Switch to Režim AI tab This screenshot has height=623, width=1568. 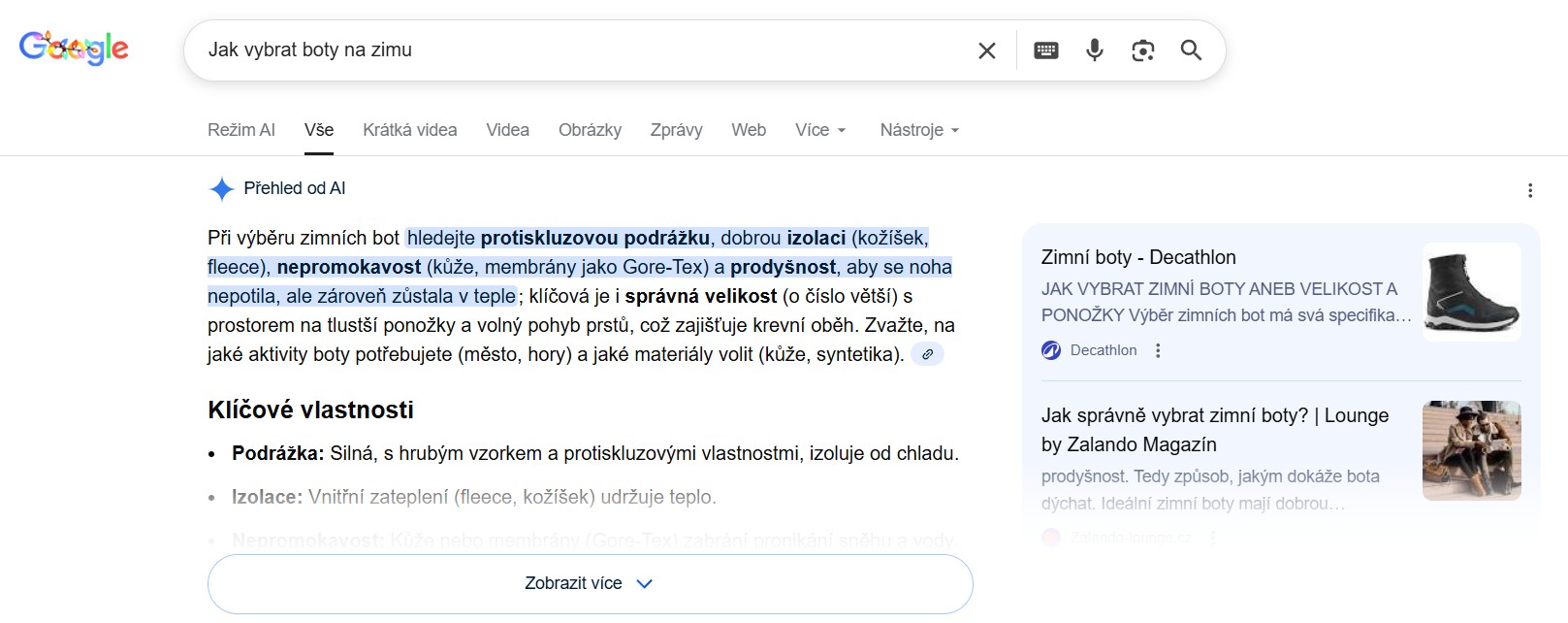click(241, 130)
